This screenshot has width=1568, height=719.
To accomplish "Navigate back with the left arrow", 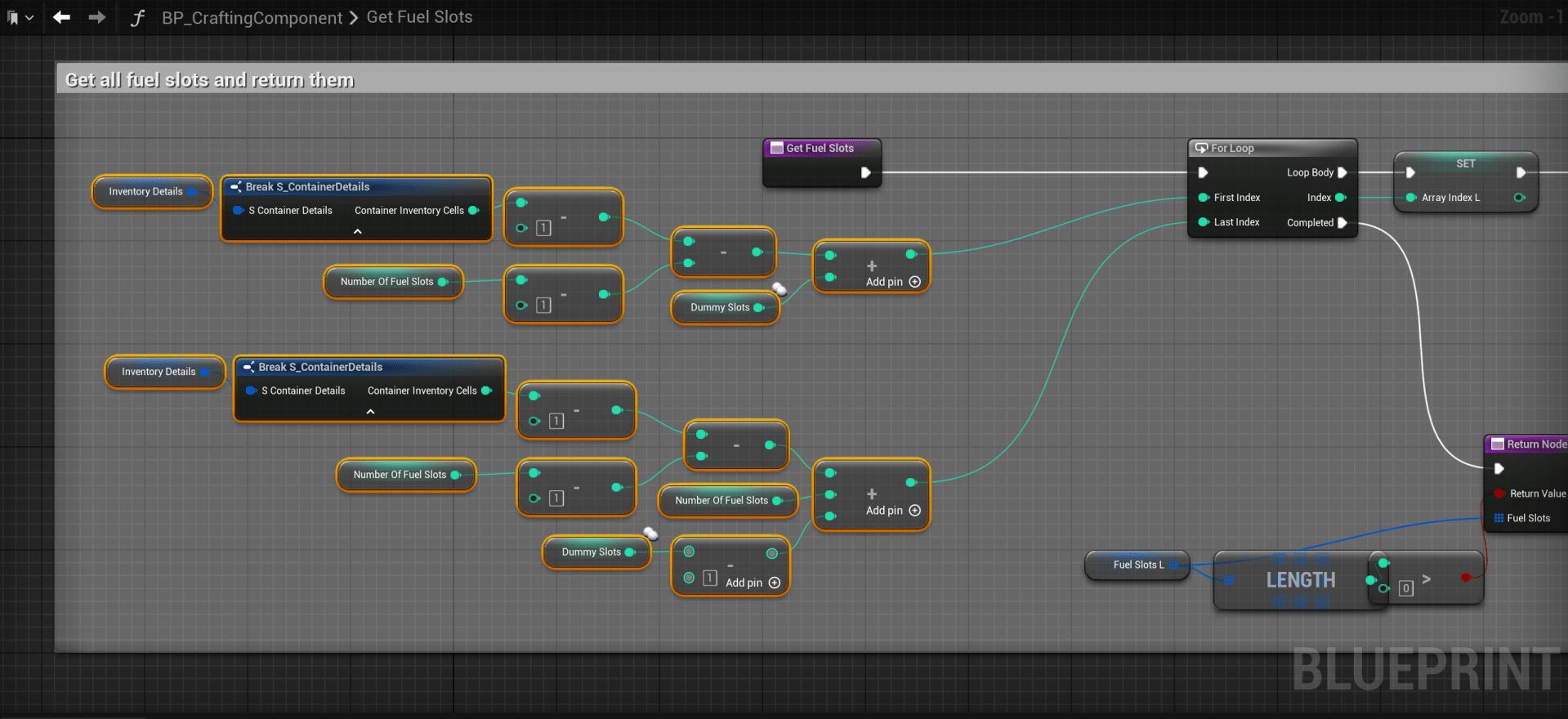I will pyautogui.click(x=61, y=17).
